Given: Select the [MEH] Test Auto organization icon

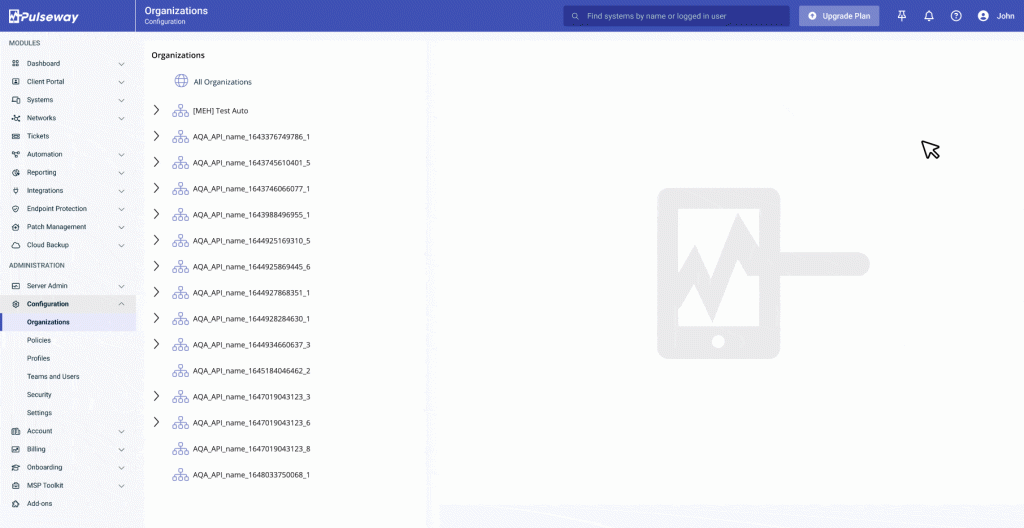Looking at the screenshot, I should pyautogui.click(x=180, y=110).
